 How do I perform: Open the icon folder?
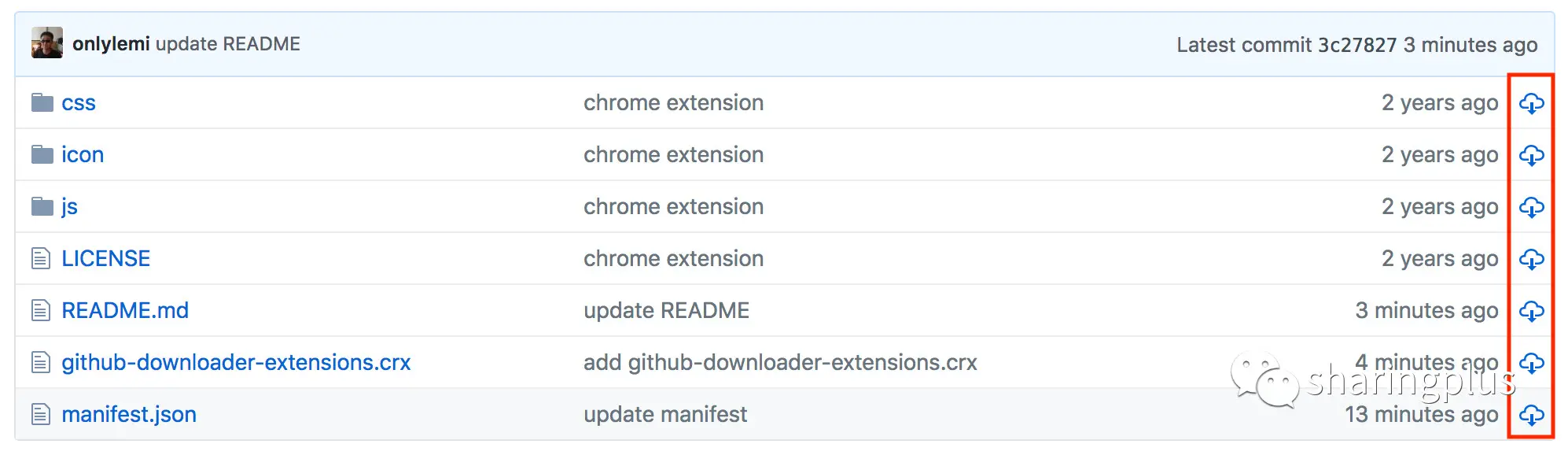pos(83,155)
